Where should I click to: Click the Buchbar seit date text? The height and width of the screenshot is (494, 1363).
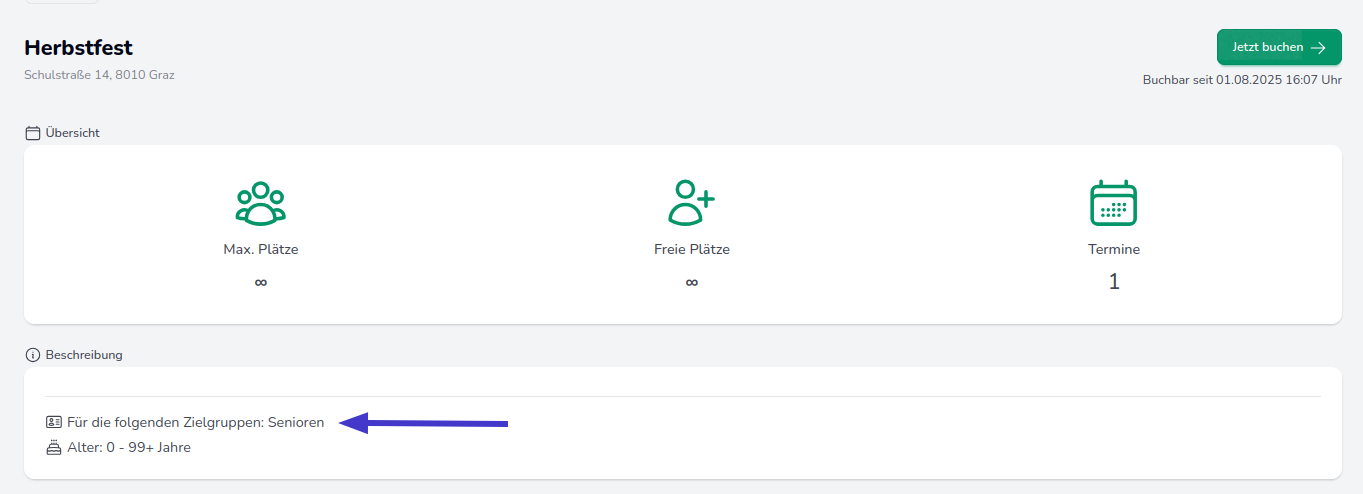pyautogui.click(x=1242, y=80)
